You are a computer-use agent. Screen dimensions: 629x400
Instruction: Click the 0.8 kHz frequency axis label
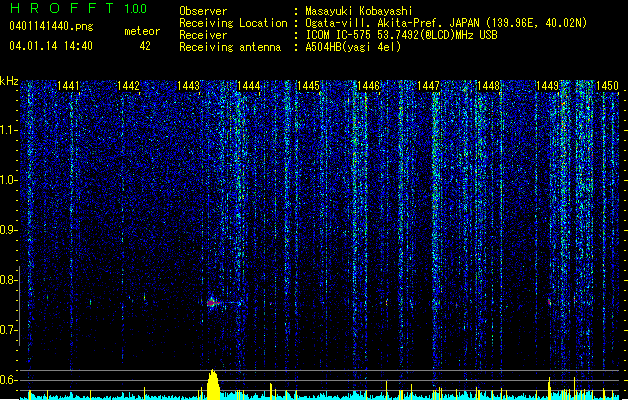coord(9,280)
